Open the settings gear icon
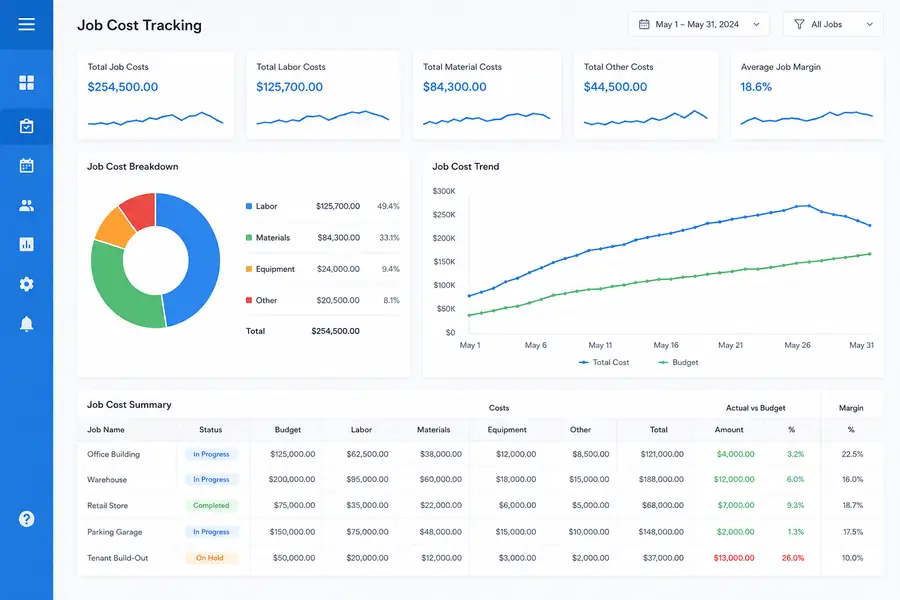Viewport: 900px width, 600px height. (26, 284)
